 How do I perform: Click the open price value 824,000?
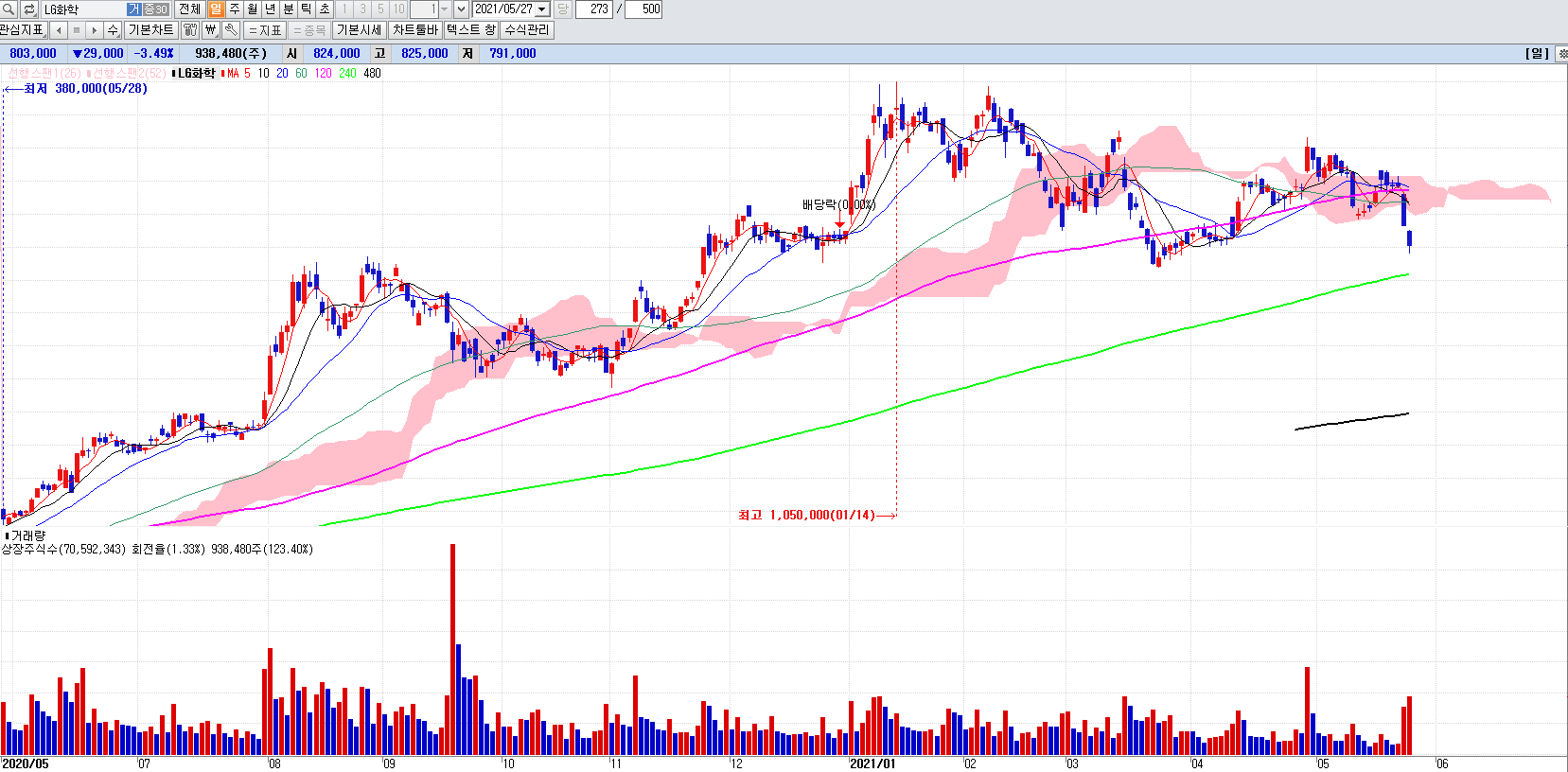[337, 54]
